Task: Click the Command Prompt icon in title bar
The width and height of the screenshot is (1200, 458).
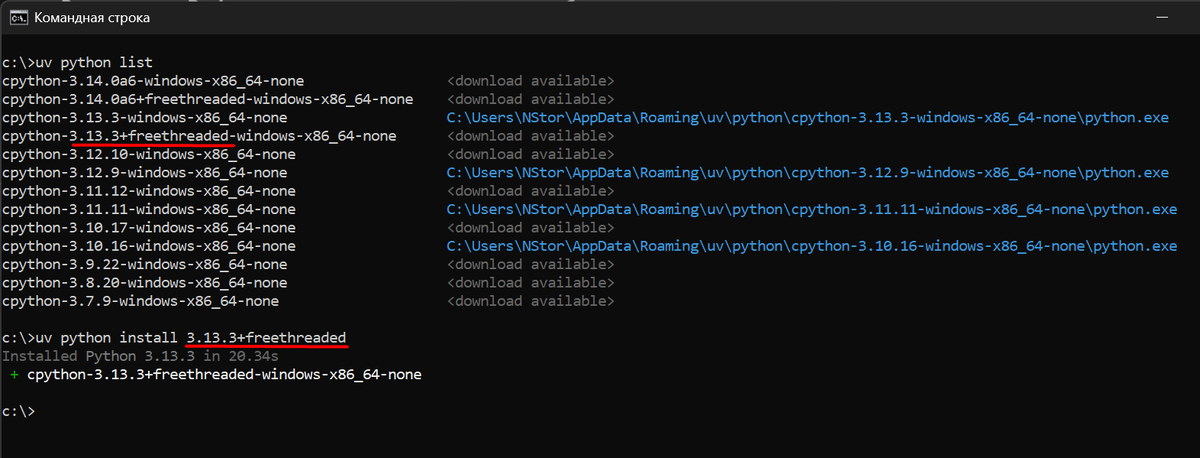Action: coord(18,17)
